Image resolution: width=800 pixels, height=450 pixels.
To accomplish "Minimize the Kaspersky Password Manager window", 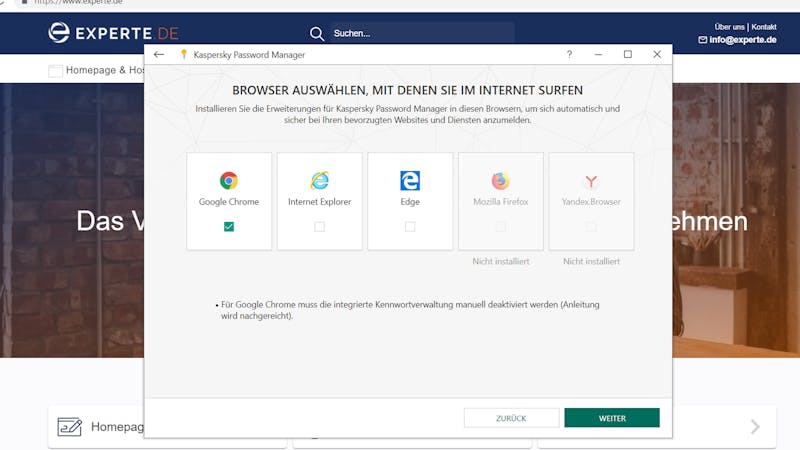I will pyautogui.click(x=598, y=54).
